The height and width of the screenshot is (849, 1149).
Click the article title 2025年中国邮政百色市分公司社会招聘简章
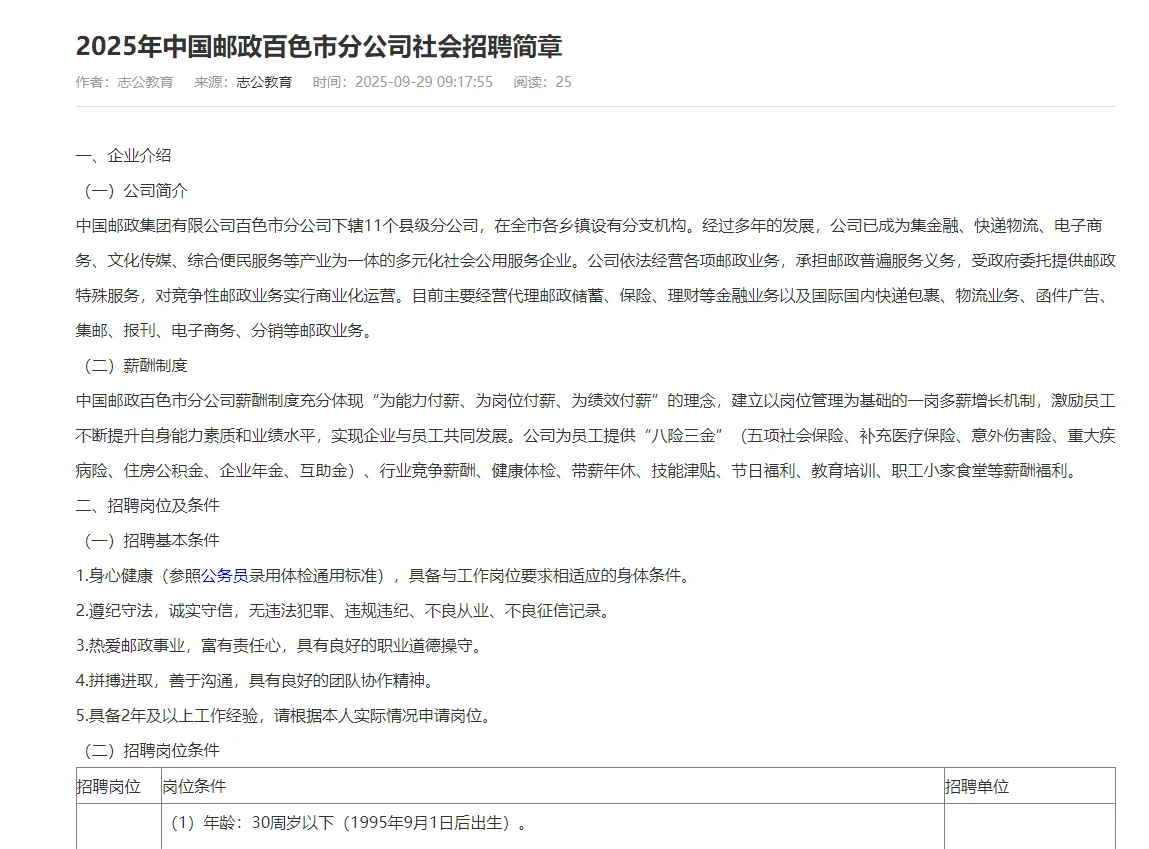319,46
